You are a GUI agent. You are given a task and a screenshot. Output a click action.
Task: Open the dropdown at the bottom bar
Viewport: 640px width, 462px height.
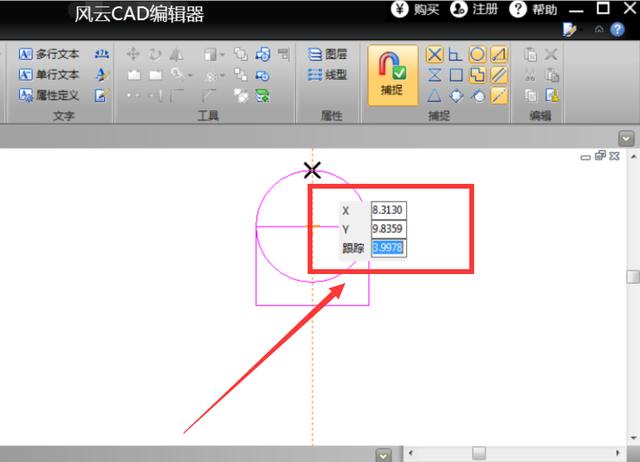(x=383, y=455)
